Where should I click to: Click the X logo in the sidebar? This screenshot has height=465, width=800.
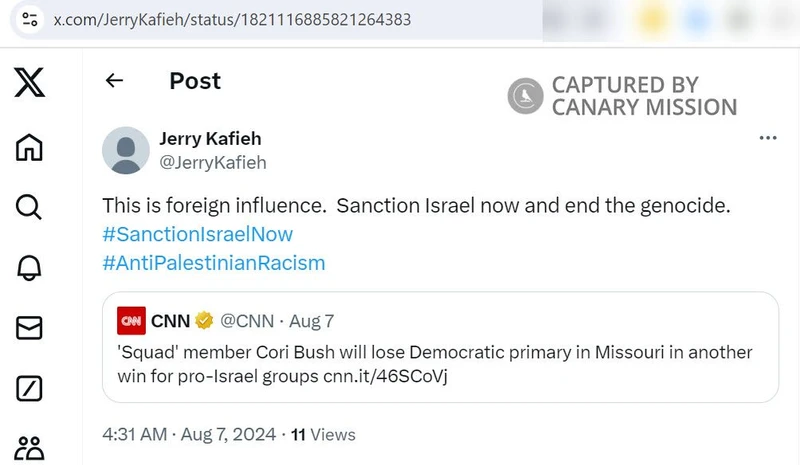pos(29,82)
